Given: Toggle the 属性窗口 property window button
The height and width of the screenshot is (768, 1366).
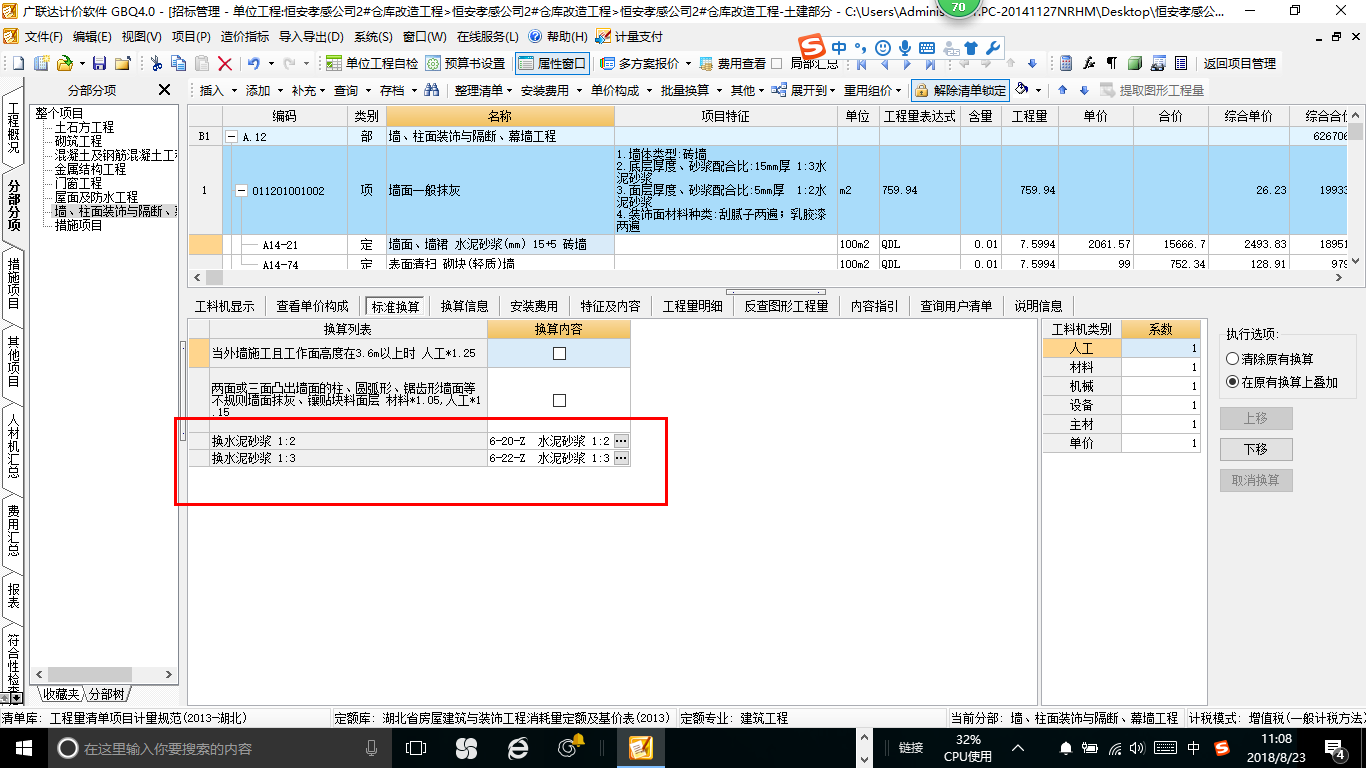Looking at the screenshot, I should [x=551, y=63].
